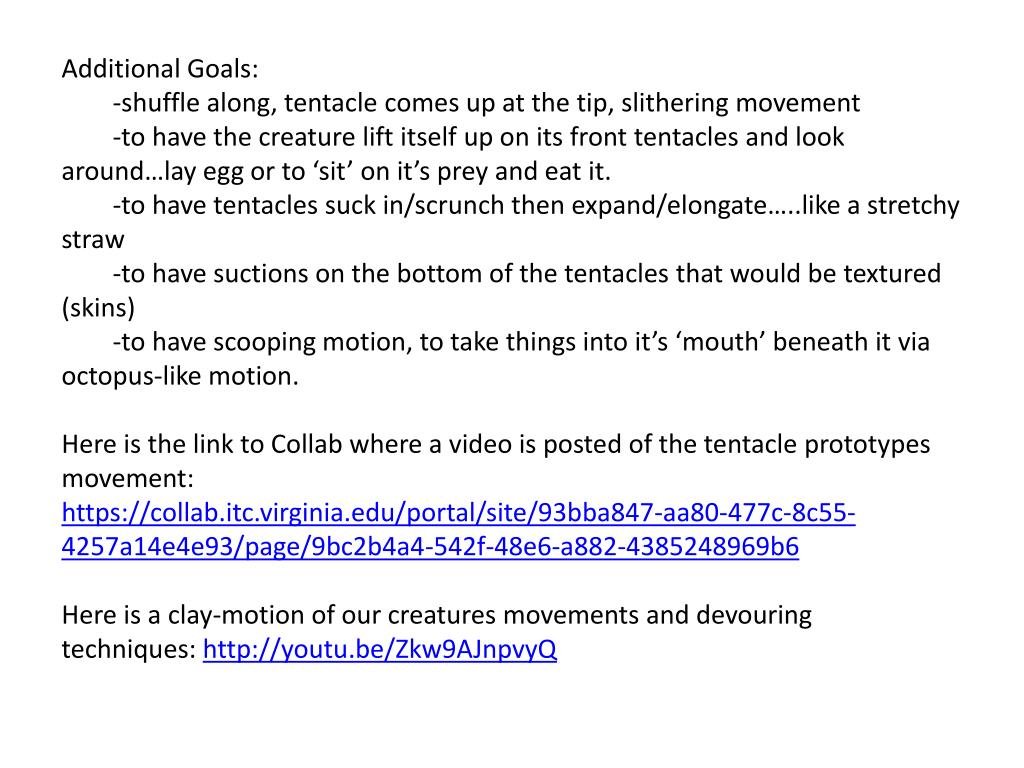Click the 'octopus-like motion.' text
Image resolution: width=1024 pixels, height=768 pixels.
(180, 376)
